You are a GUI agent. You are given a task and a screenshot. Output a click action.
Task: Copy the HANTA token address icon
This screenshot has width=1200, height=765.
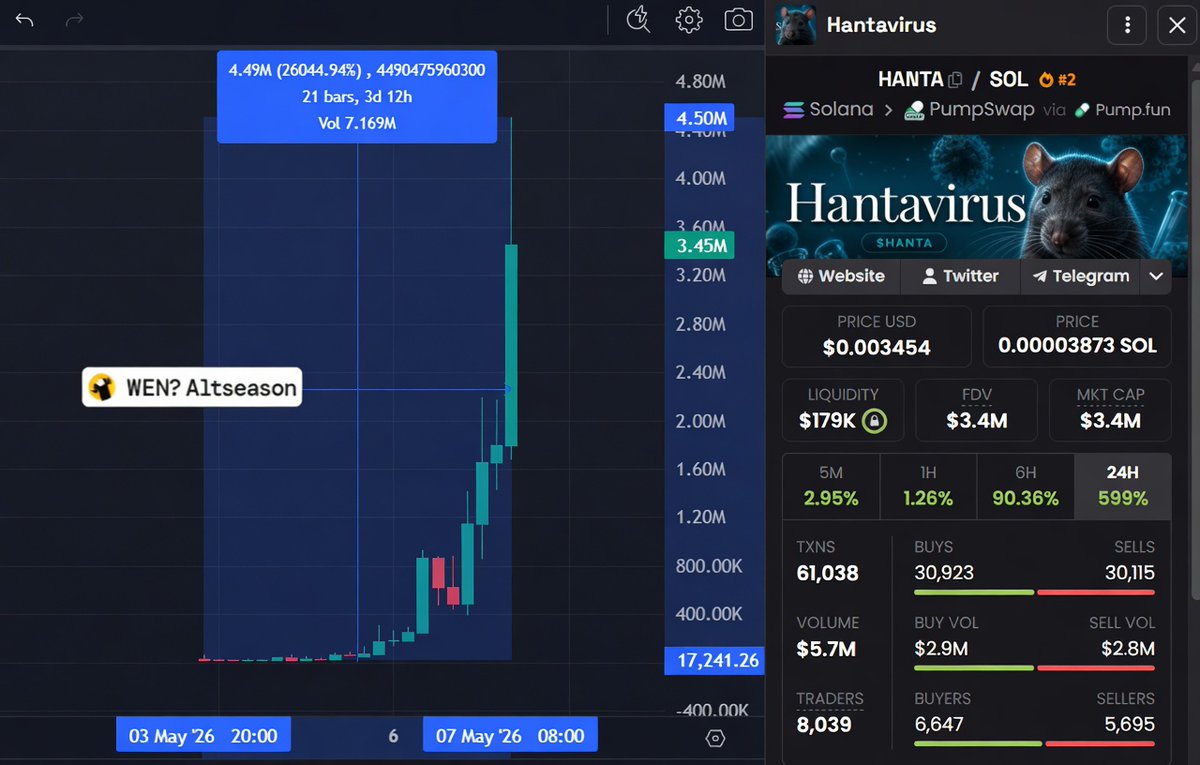955,79
